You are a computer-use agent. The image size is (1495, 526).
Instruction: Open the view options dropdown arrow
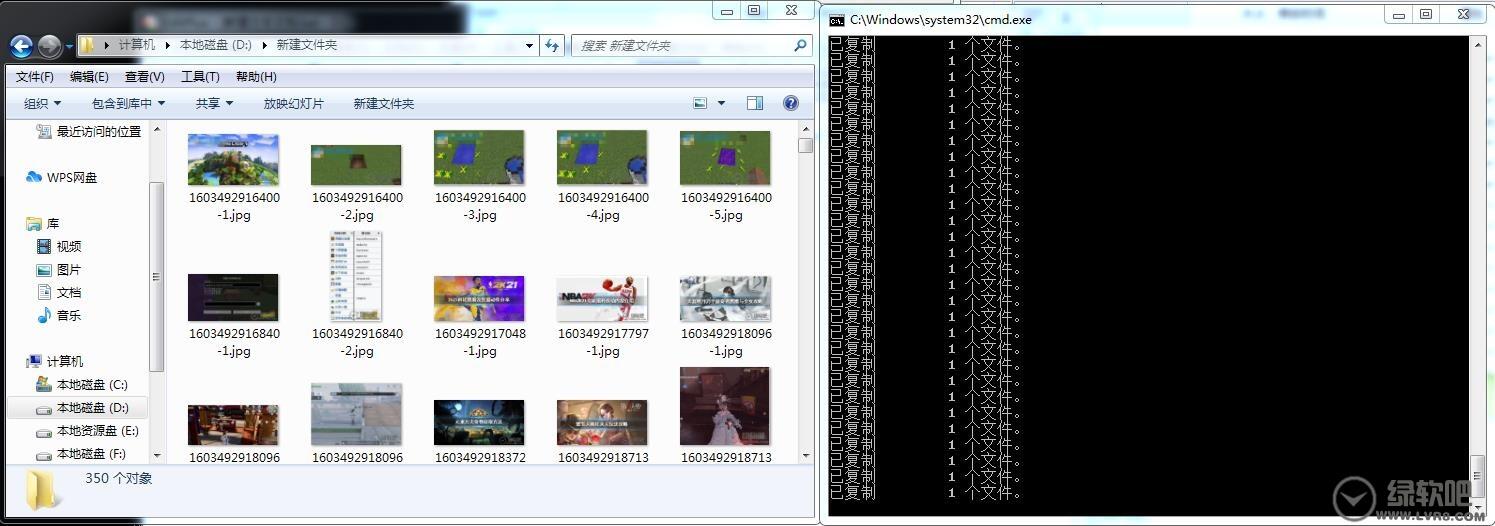pyautogui.click(x=721, y=103)
